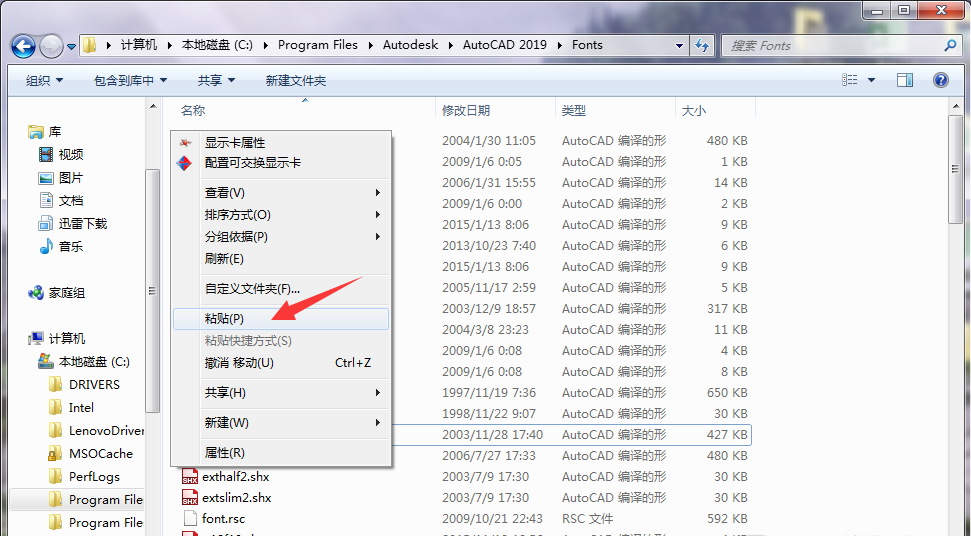Sort by the 类型 column header
971x536 pixels.
pyautogui.click(x=573, y=111)
